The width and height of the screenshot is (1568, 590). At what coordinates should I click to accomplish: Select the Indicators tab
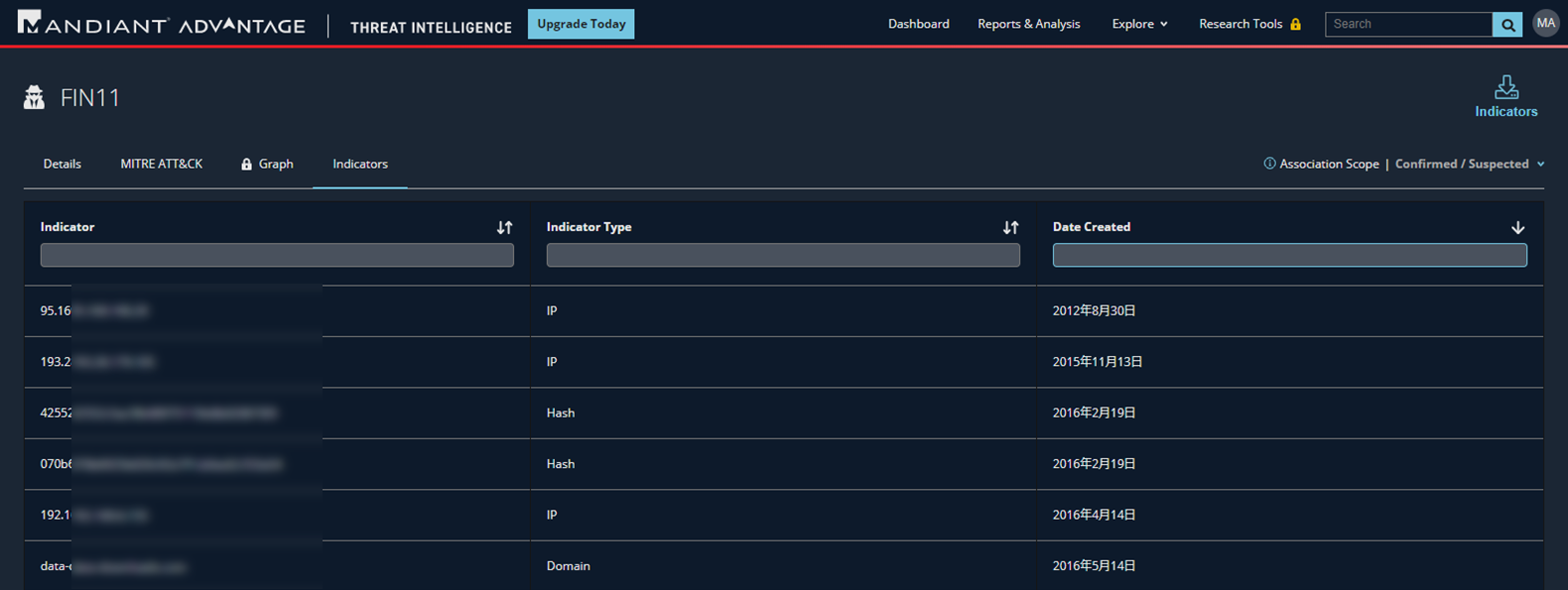tap(360, 164)
